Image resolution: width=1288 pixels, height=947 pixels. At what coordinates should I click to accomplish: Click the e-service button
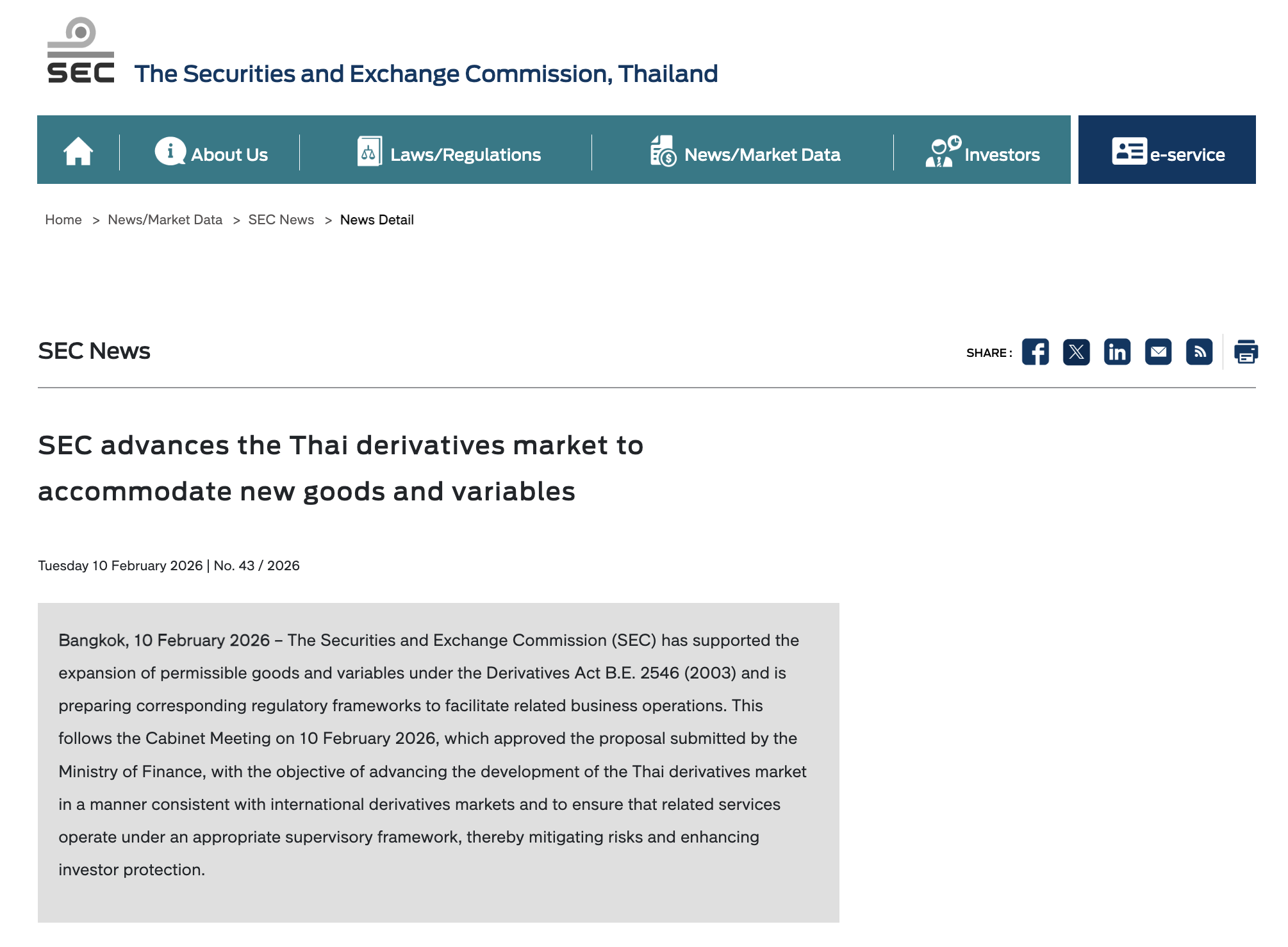(1187, 154)
